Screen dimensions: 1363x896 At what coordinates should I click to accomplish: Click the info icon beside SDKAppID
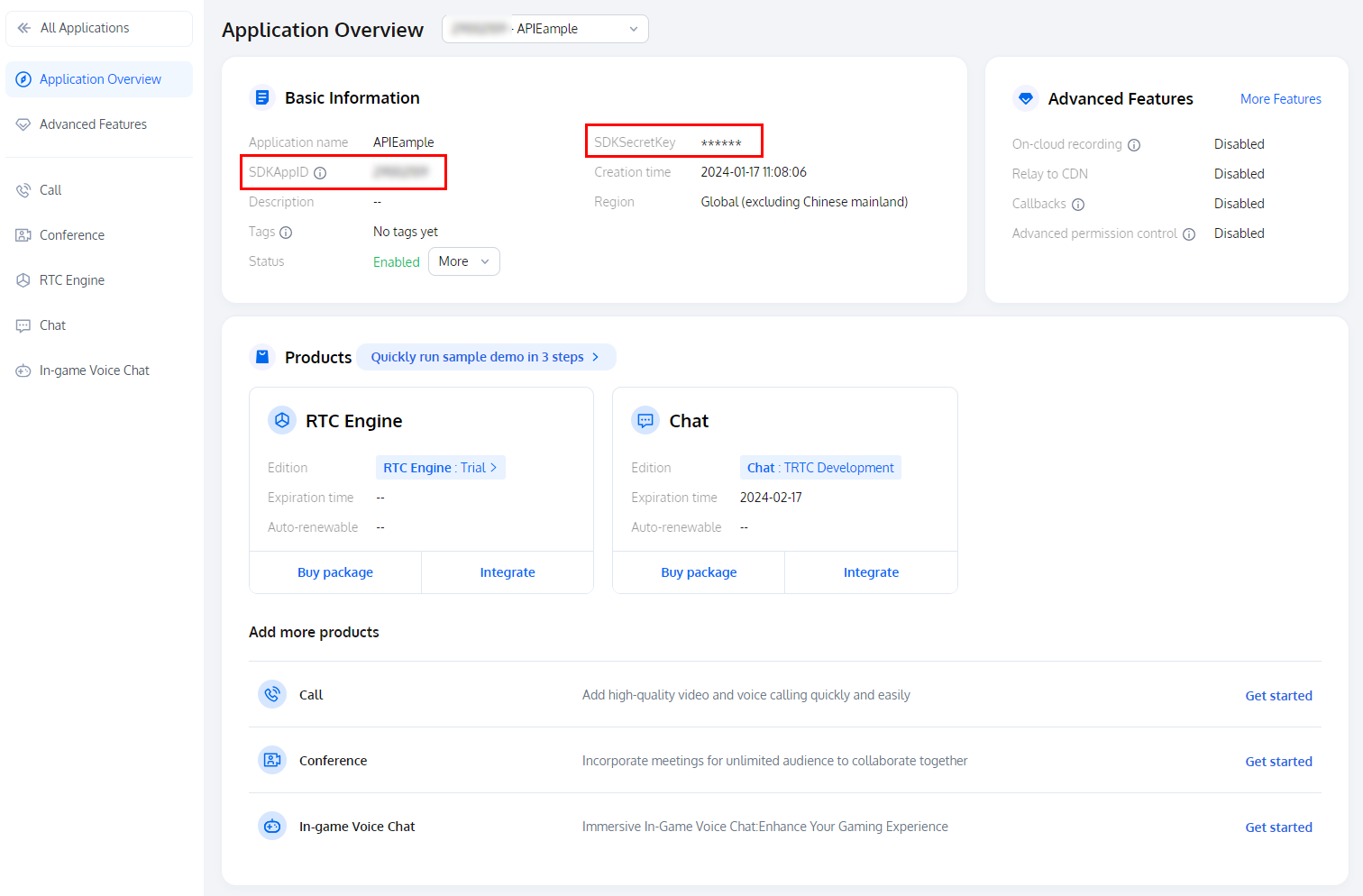click(x=320, y=173)
